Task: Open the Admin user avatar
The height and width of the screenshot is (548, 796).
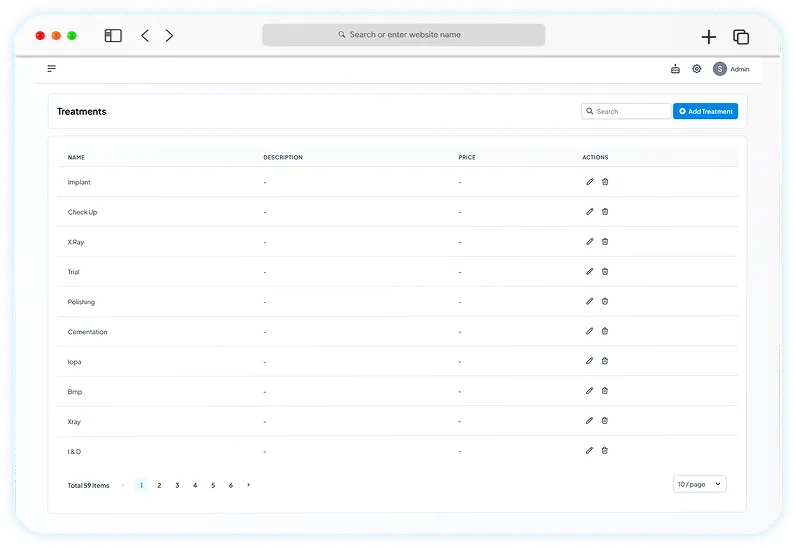Action: point(719,69)
